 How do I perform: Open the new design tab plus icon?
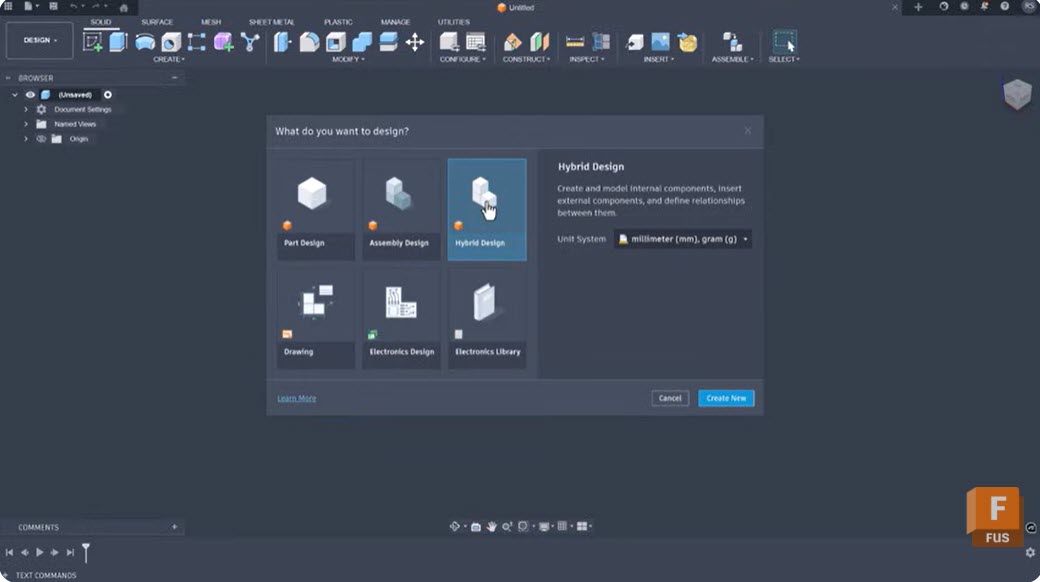pos(918,7)
